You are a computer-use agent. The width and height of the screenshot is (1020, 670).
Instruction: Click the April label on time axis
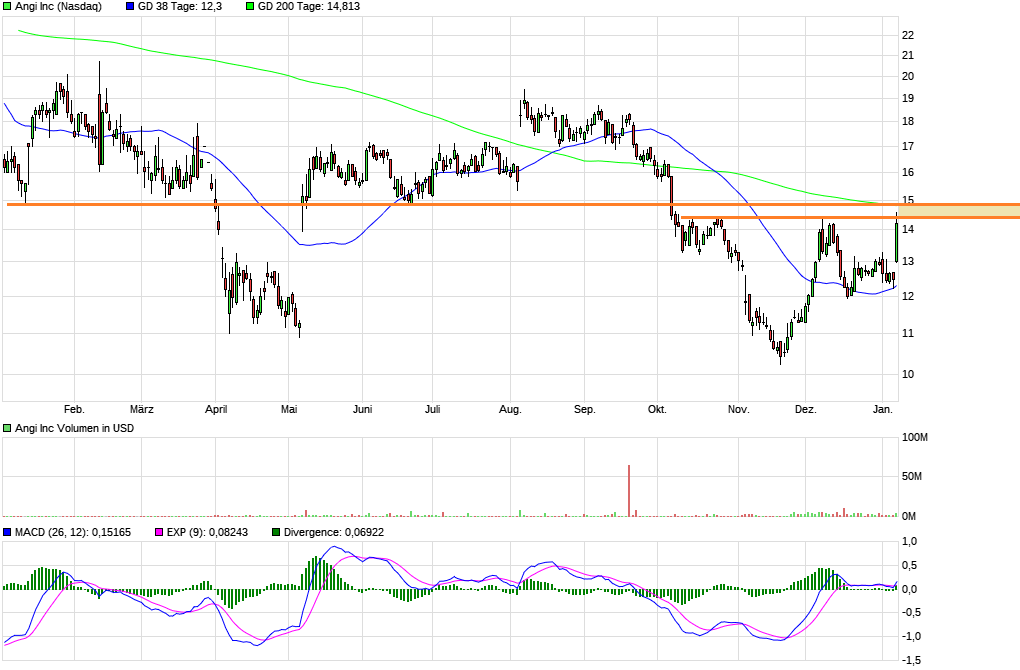(x=216, y=409)
